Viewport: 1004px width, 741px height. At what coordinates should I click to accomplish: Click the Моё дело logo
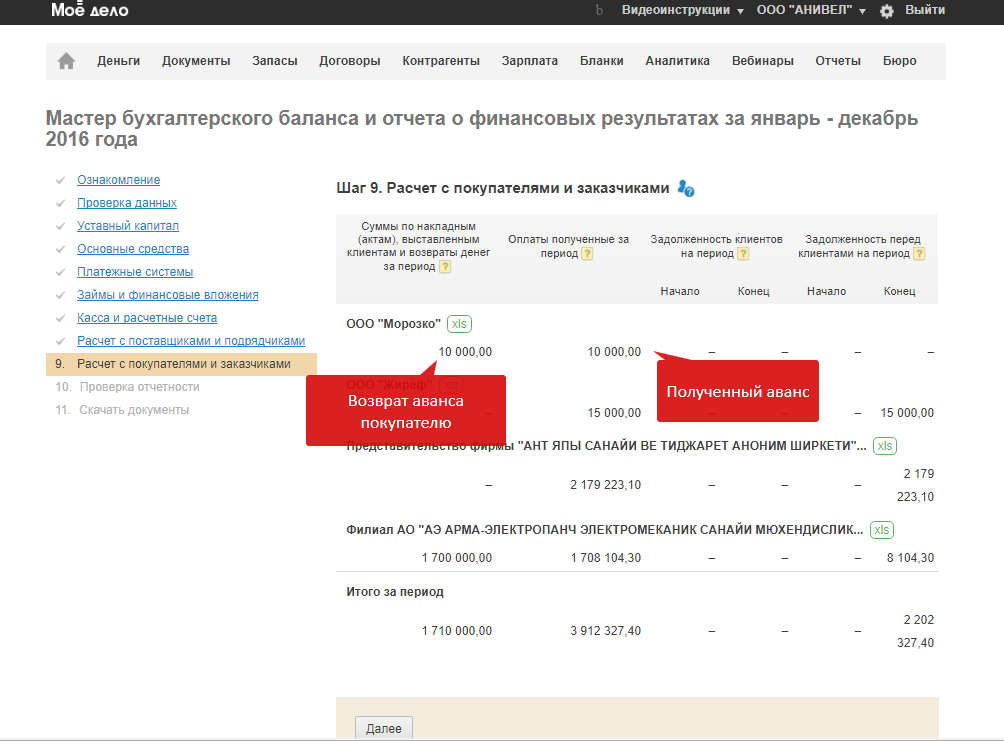[x=90, y=10]
